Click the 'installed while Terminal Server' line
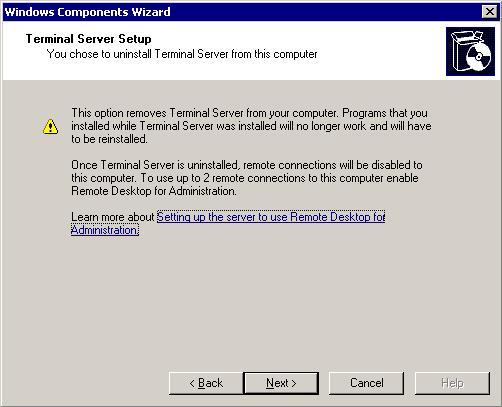The image size is (502, 407). (x=251, y=126)
